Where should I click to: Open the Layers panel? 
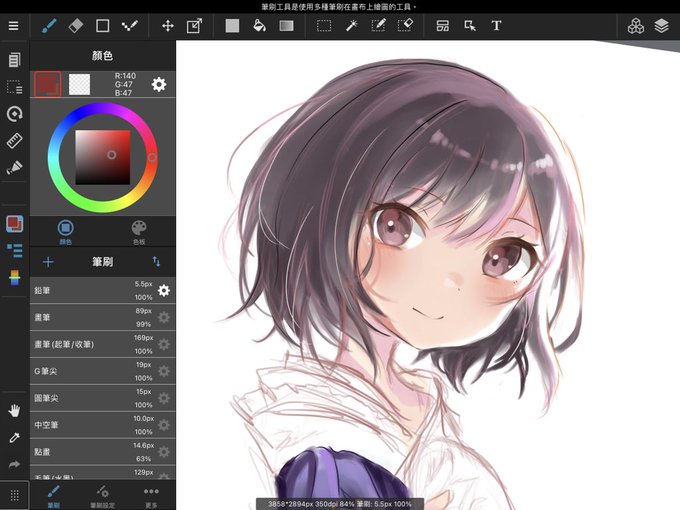click(661, 26)
